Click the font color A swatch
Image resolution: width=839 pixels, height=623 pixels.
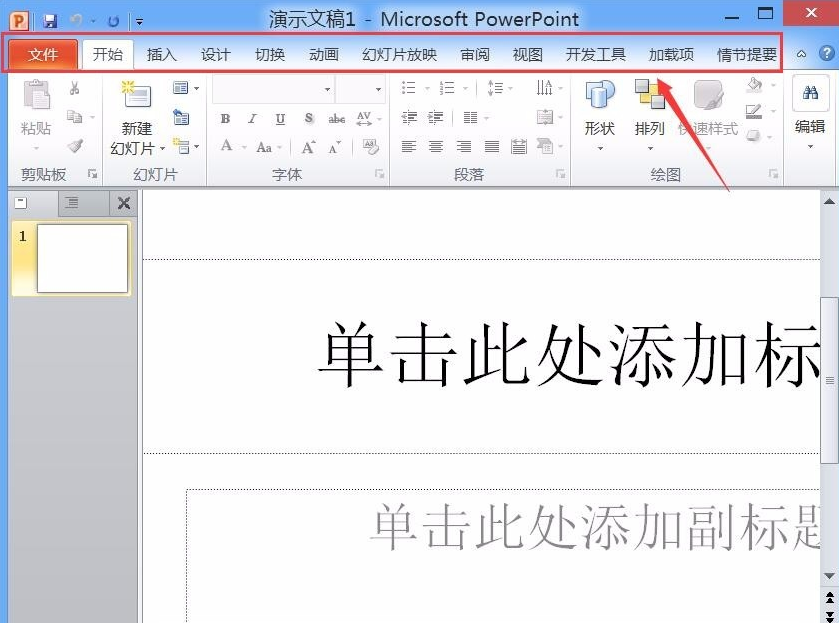click(x=226, y=145)
